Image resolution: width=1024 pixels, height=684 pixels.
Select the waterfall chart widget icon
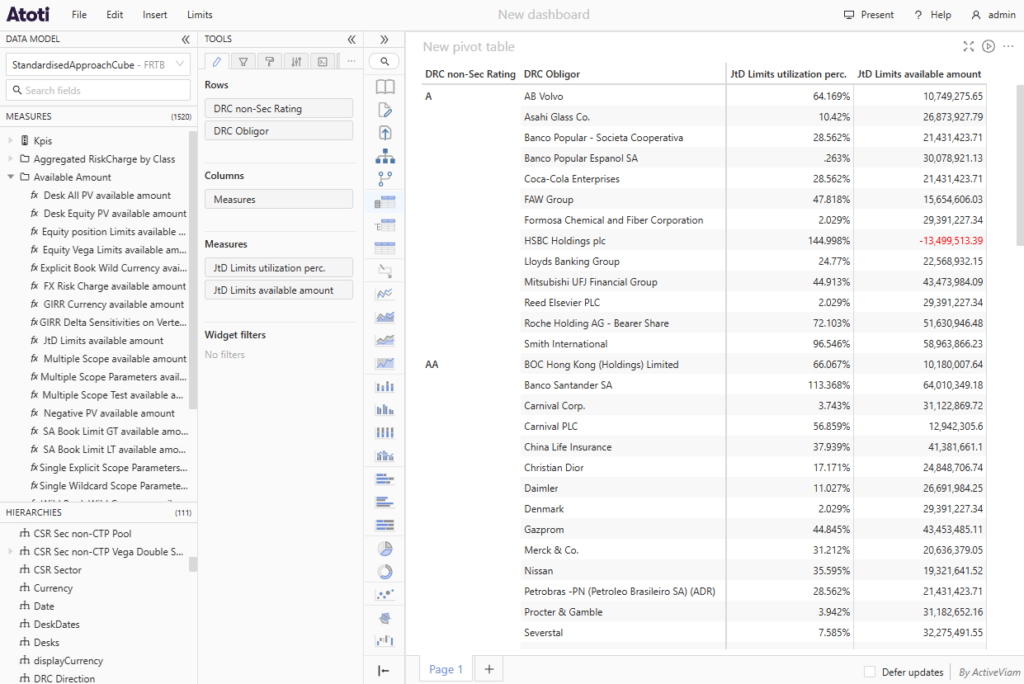click(385, 640)
